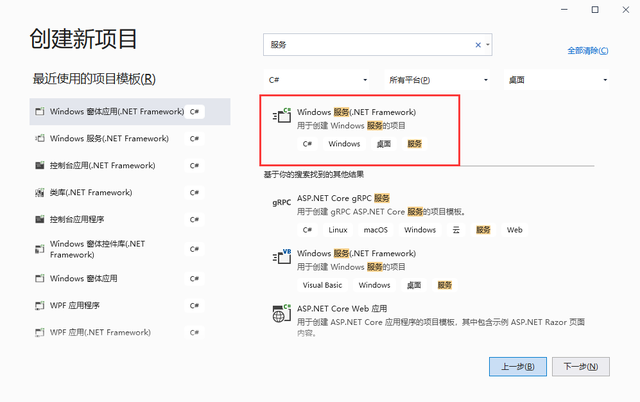Click the WPF 应用(.NET Framework) template icon
Image resolution: width=640 pixels, height=402 pixels.
click(x=40, y=332)
